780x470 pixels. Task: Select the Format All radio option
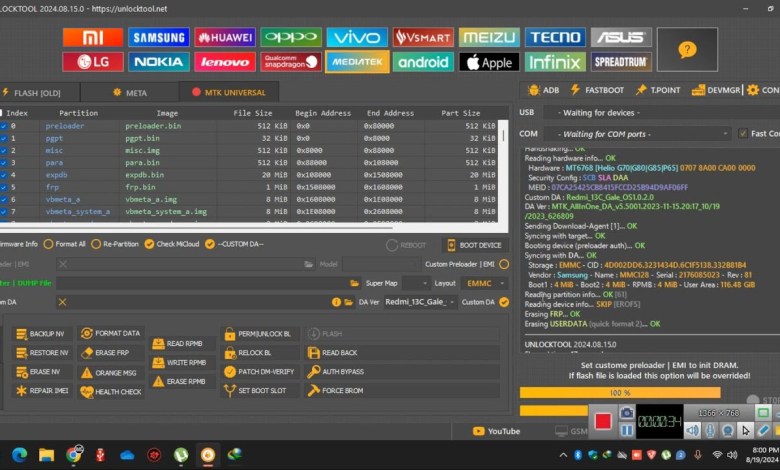(64, 244)
